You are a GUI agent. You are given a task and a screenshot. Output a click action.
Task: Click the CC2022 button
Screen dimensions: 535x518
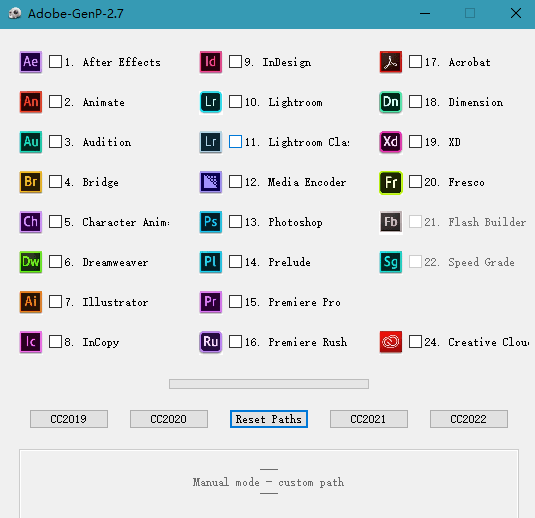468,419
